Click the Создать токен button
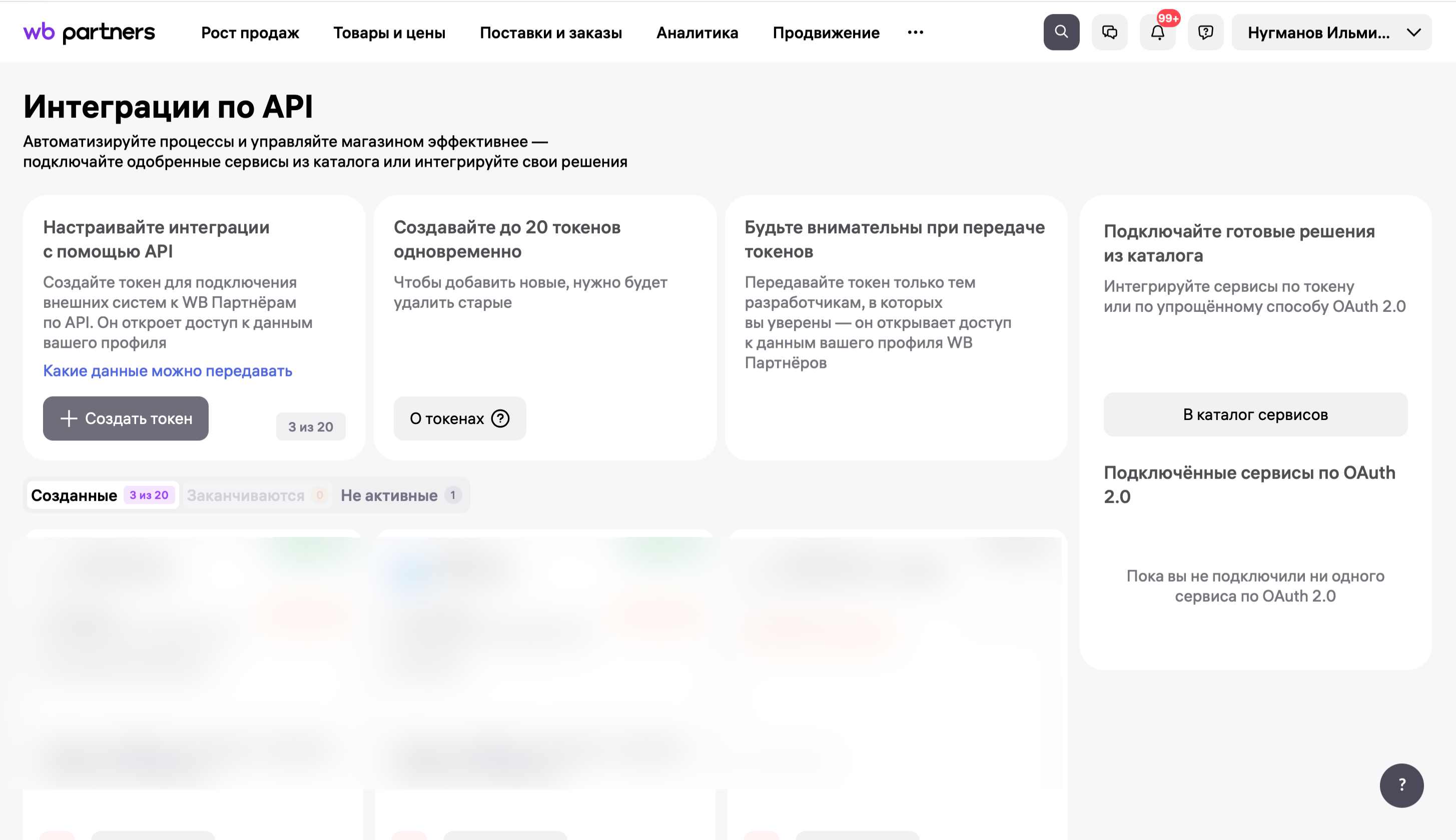The image size is (1456, 840). tap(126, 418)
